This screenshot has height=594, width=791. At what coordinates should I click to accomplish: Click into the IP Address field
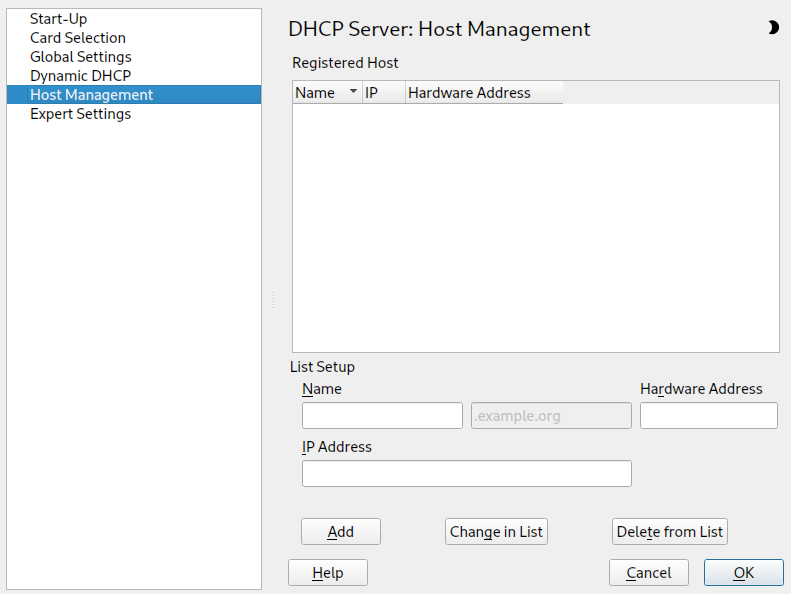[x=466, y=474]
